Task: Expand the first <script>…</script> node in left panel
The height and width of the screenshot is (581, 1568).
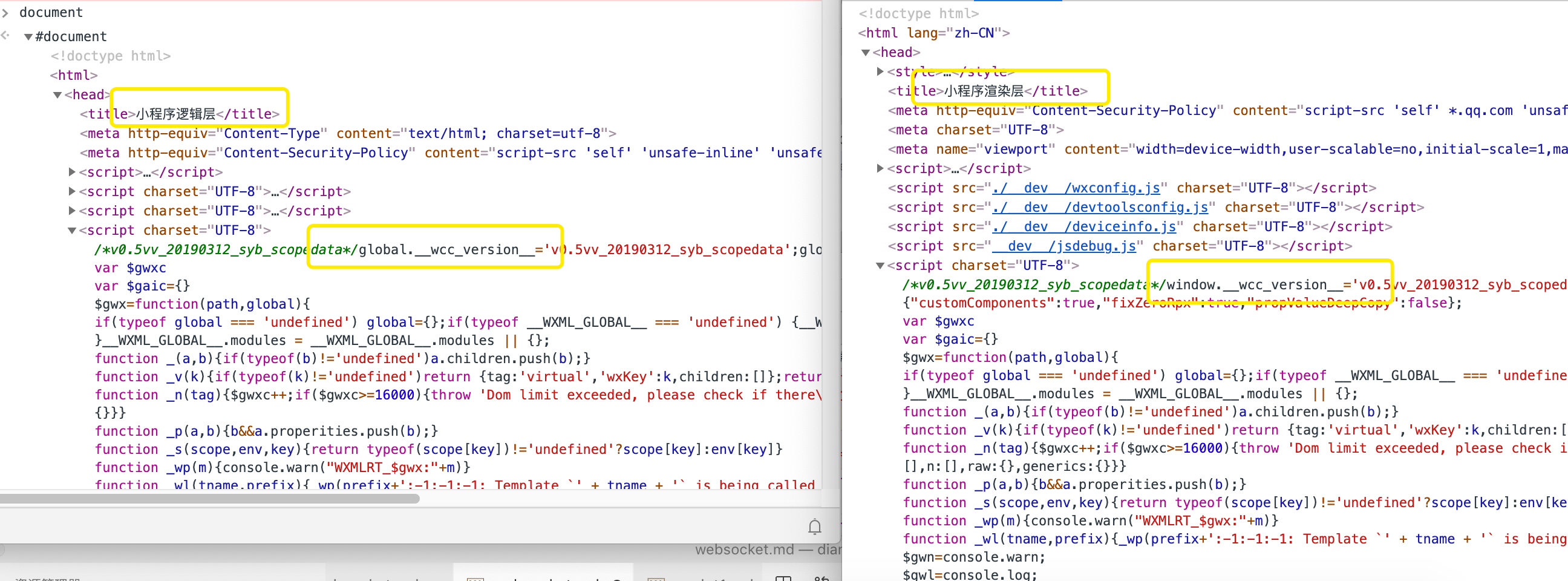Action: pyautogui.click(x=72, y=172)
